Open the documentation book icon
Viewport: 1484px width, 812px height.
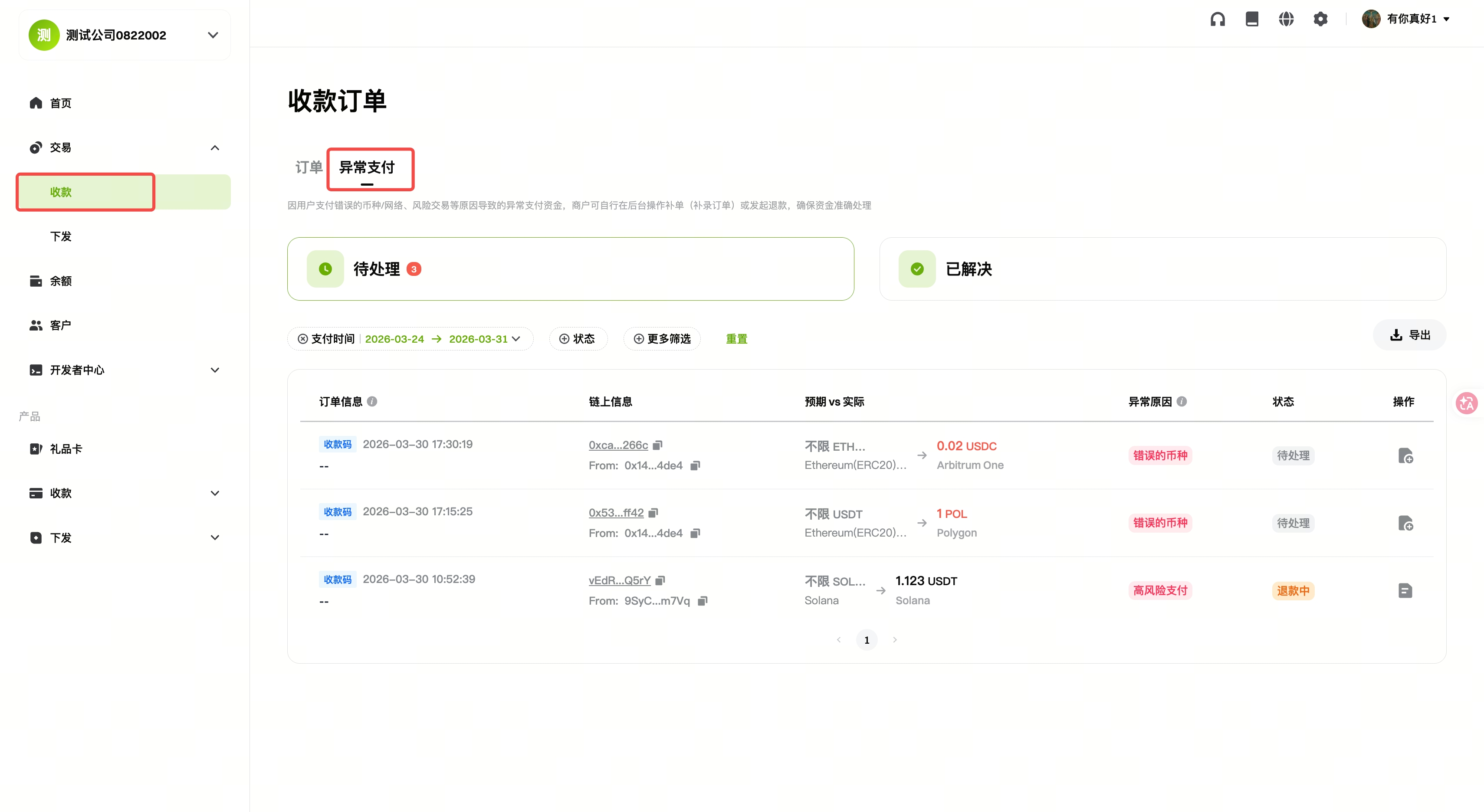1252,19
